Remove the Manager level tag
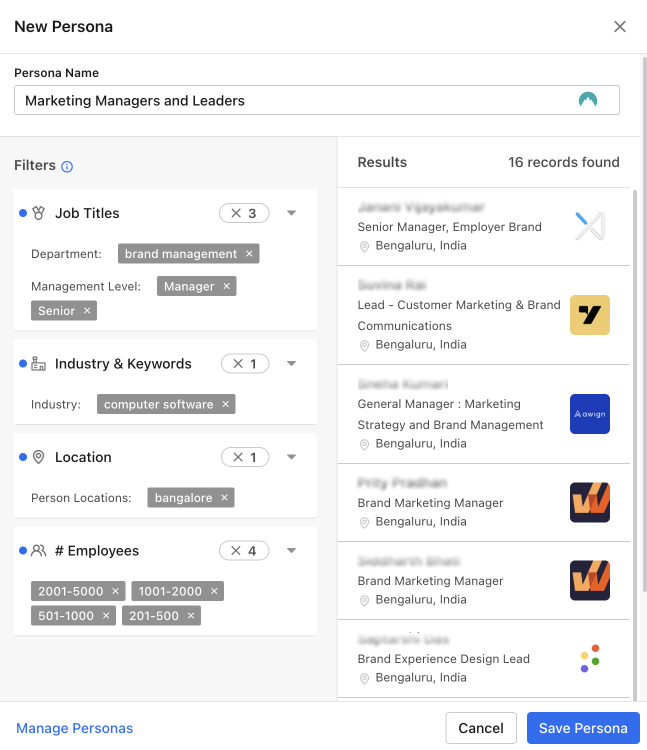 (x=227, y=286)
